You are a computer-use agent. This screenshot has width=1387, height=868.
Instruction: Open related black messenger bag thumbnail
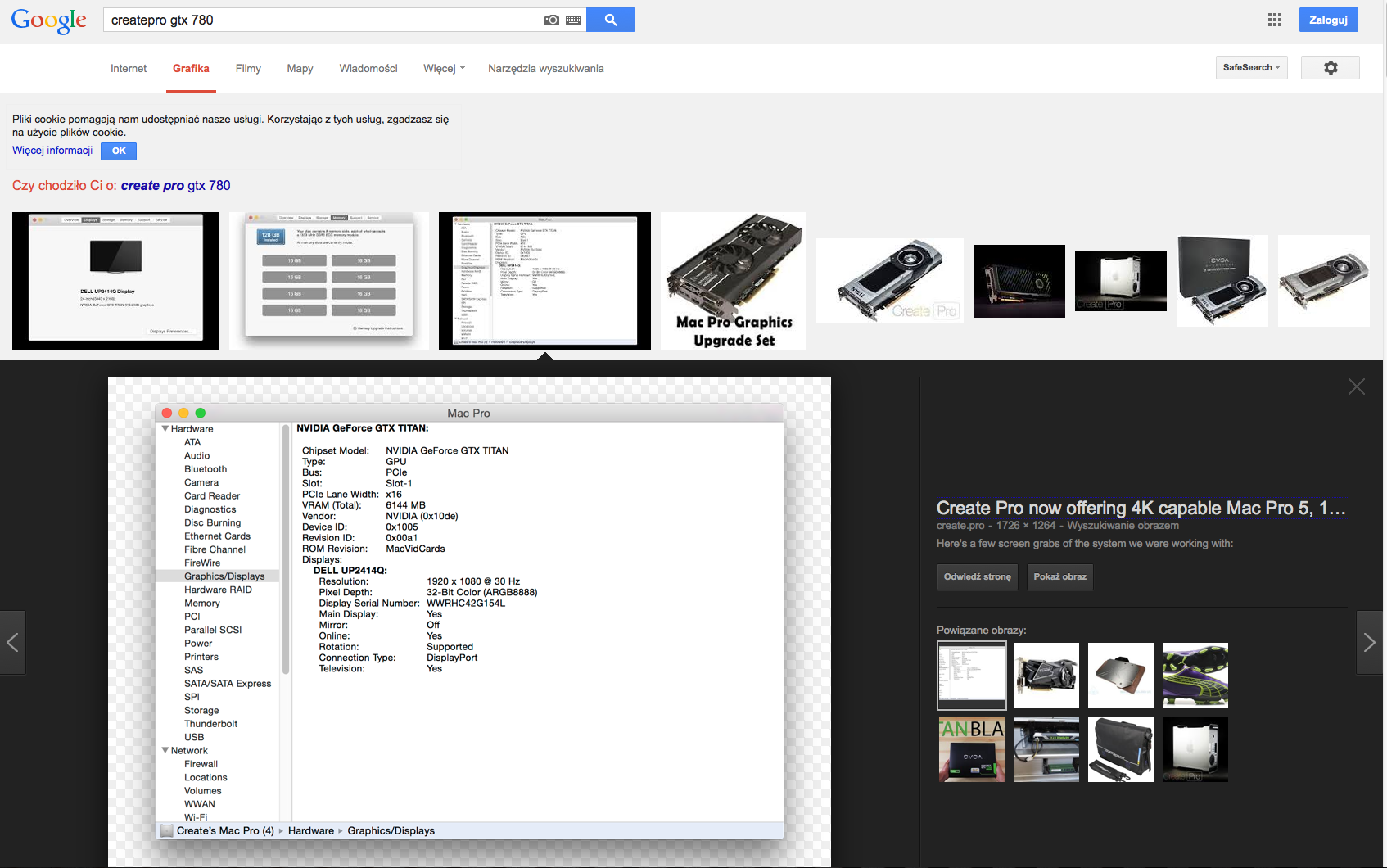tap(1121, 749)
